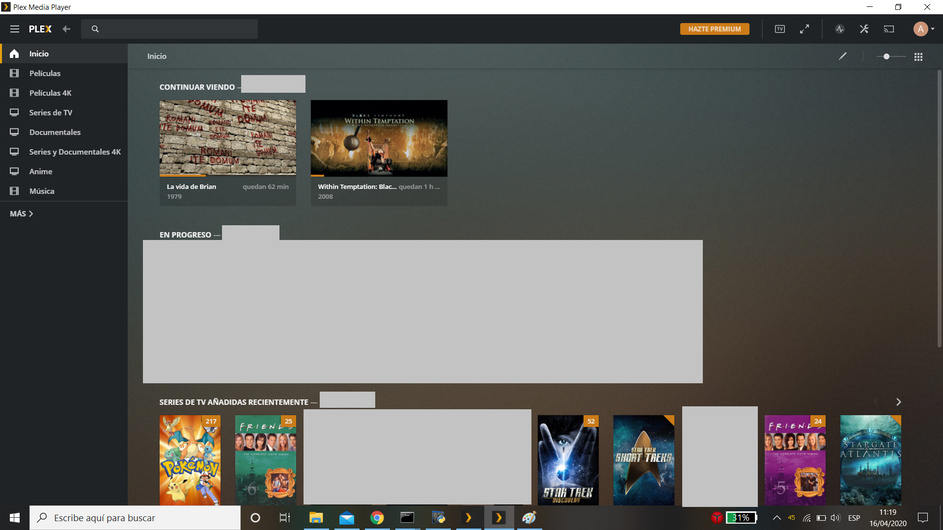Click the active Plex taskbar icon
Image resolution: width=943 pixels, height=530 pixels.
499,517
